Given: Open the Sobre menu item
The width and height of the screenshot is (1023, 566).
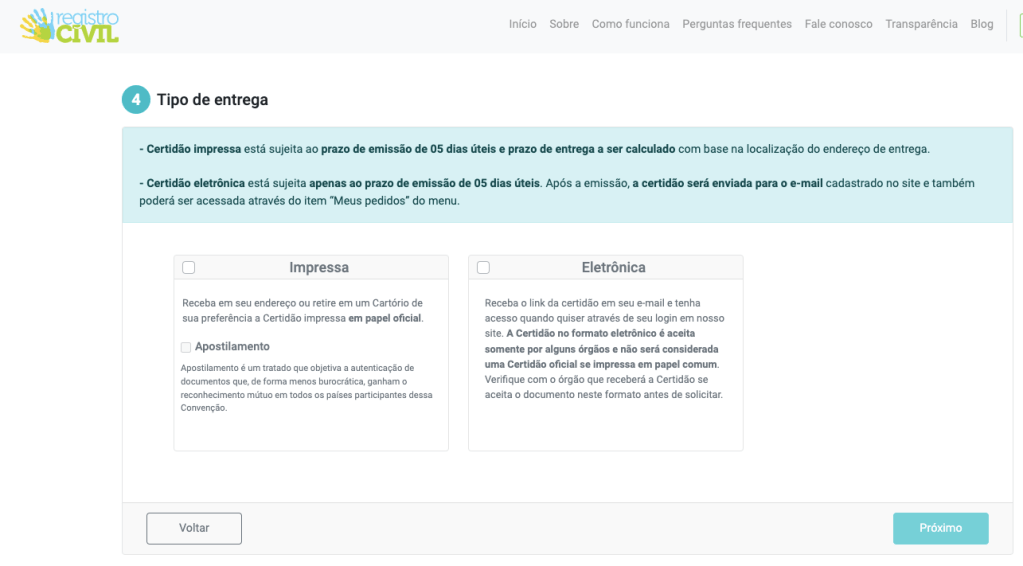Looking at the screenshot, I should 564,24.
